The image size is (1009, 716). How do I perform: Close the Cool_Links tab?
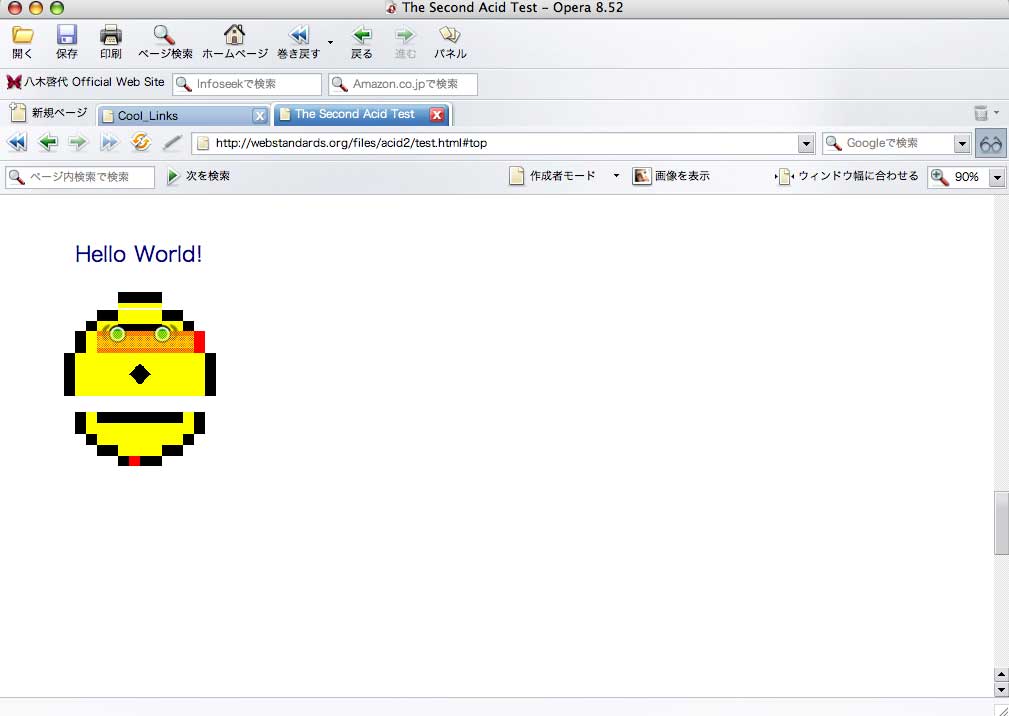point(259,116)
